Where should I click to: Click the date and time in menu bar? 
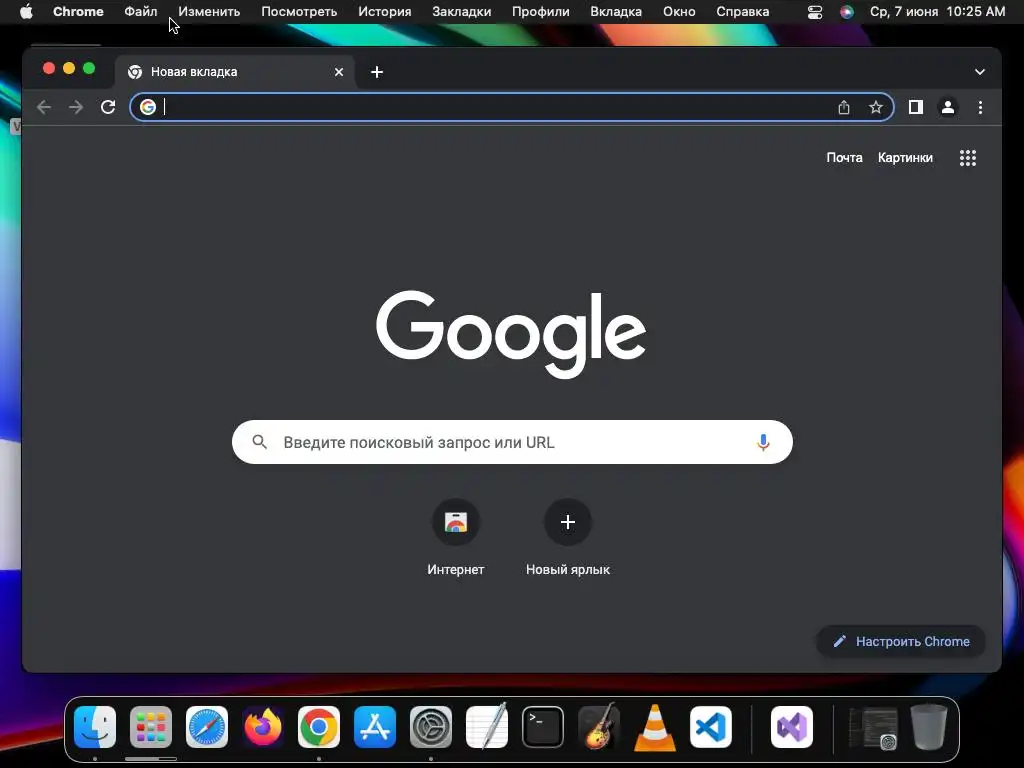[937, 12]
